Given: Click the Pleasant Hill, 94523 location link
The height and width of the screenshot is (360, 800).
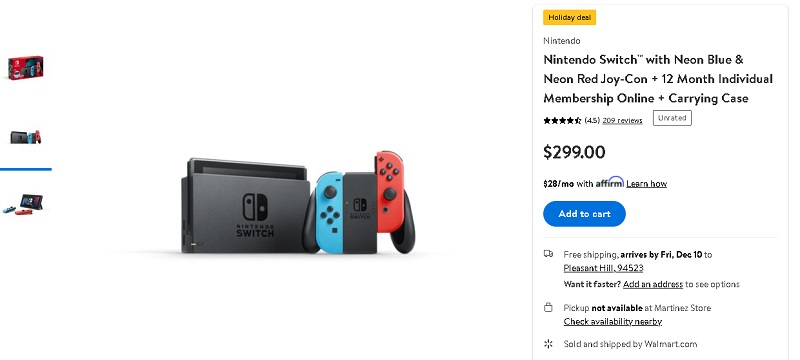Looking at the screenshot, I should tap(603, 268).
